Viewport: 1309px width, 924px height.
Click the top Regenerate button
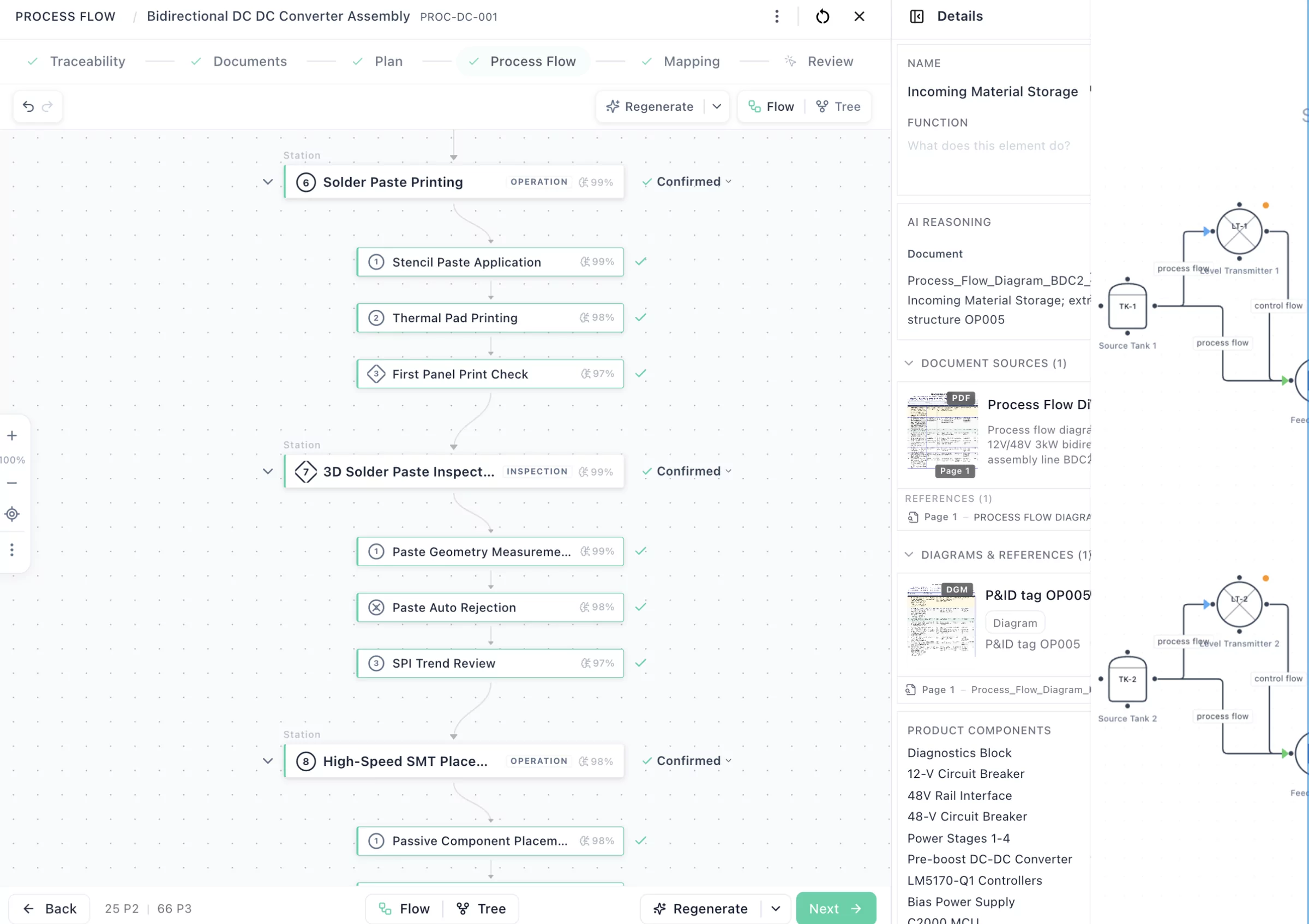pos(650,106)
